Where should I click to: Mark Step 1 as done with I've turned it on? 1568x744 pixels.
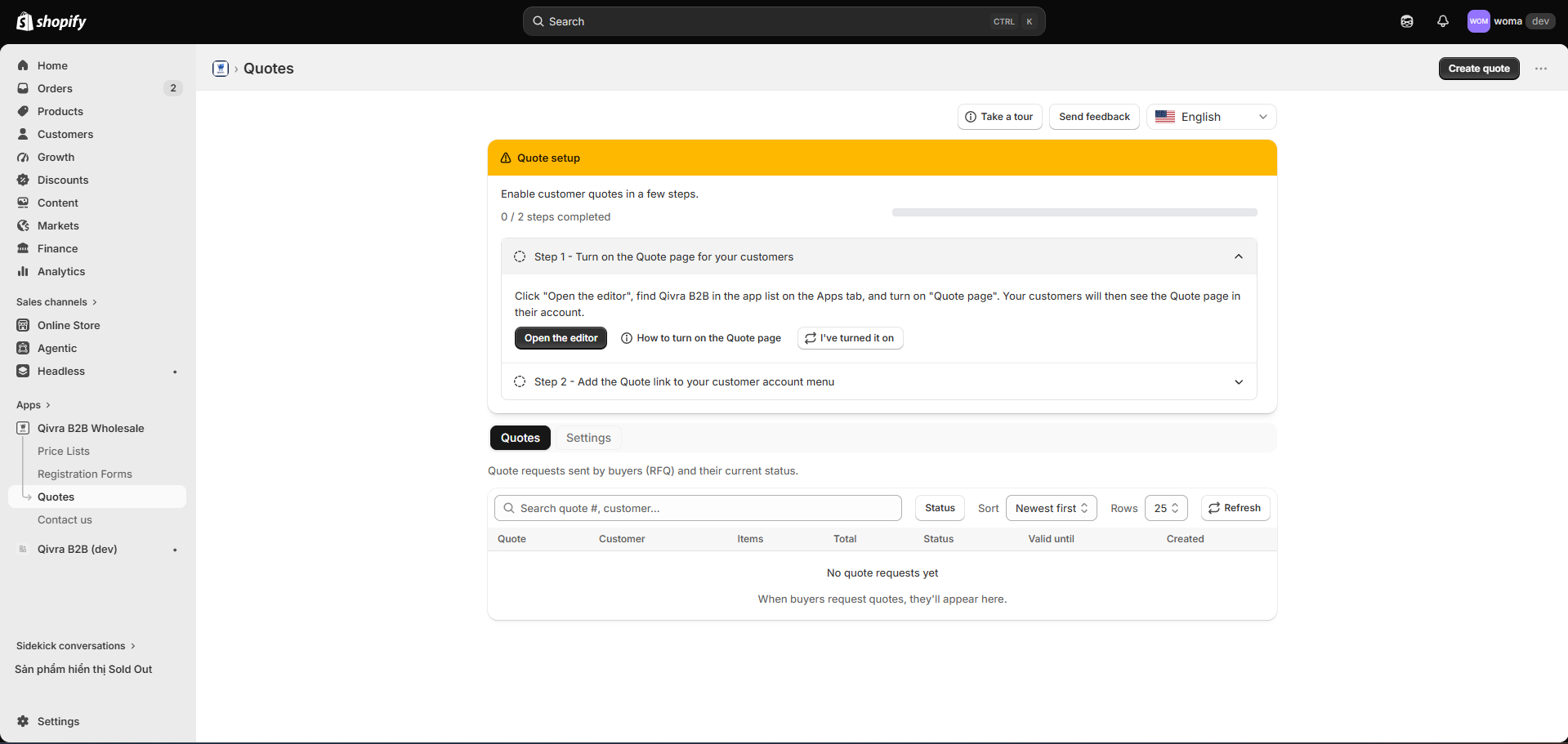(x=850, y=338)
